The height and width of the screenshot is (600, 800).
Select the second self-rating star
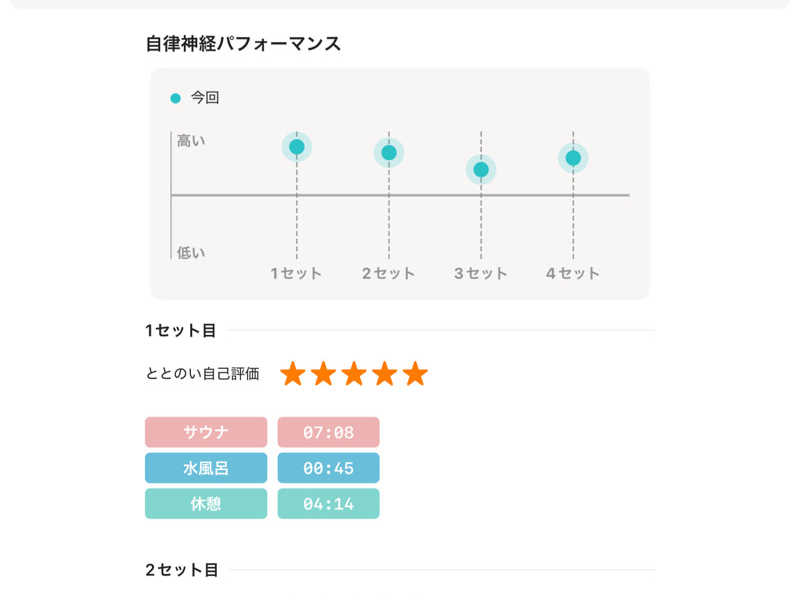[323, 374]
